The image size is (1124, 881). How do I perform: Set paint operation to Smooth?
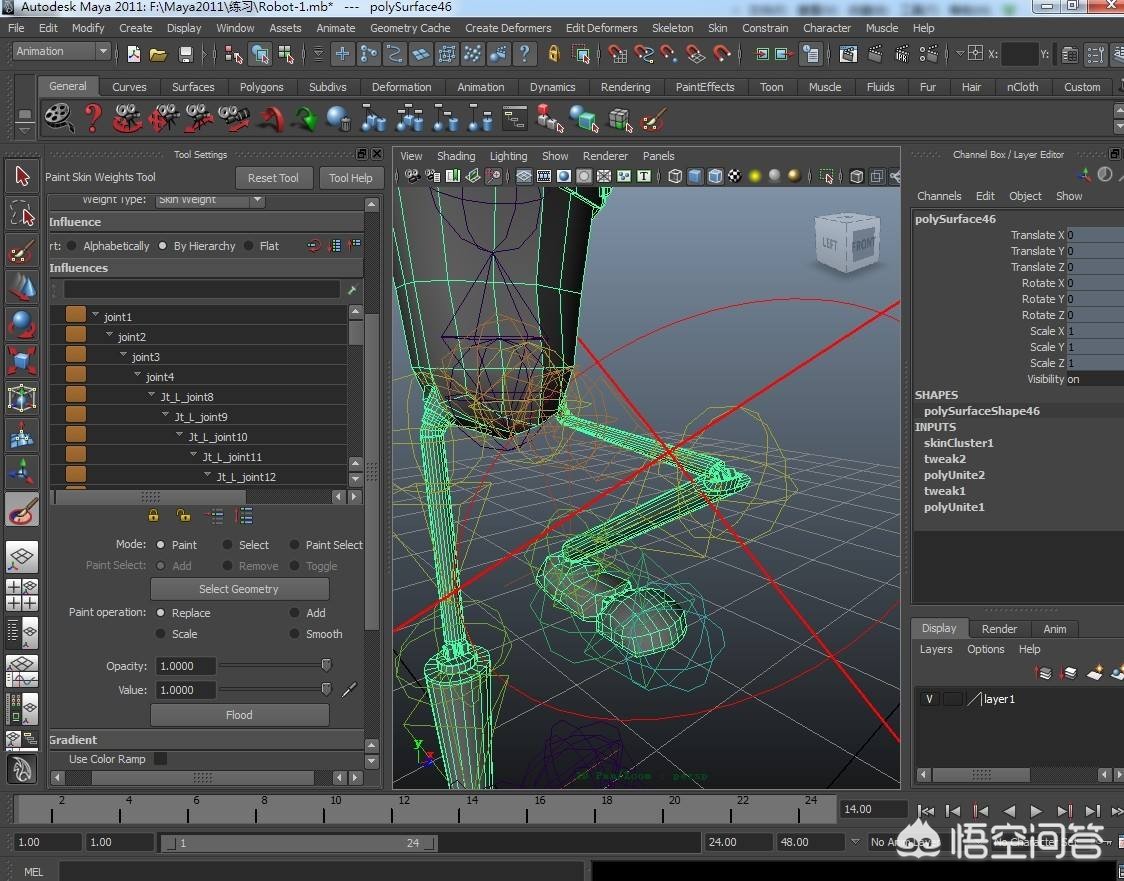[294, 634]
